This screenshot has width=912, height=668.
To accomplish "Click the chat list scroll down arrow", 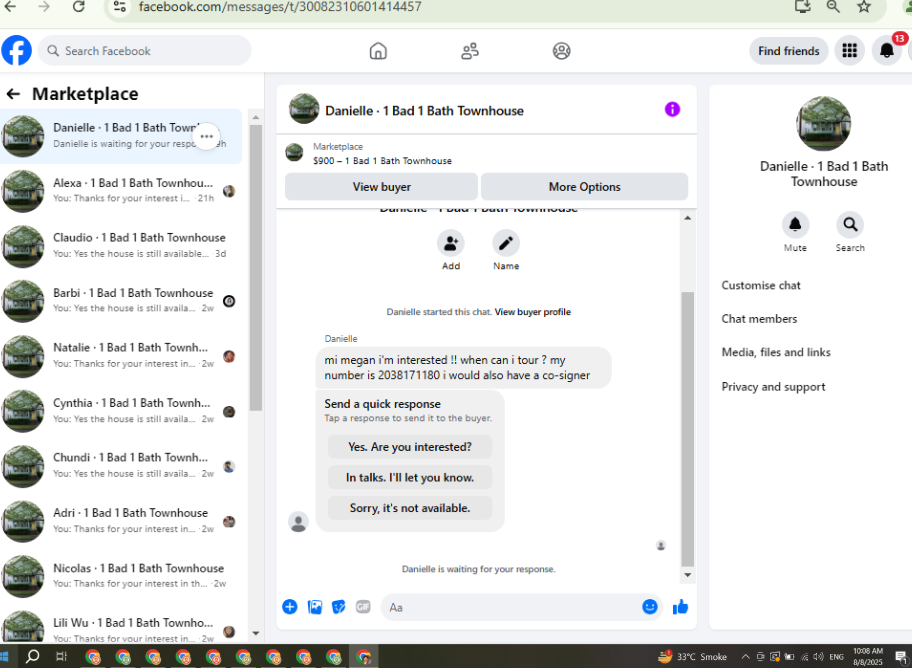I will click(x=255, y=633).
